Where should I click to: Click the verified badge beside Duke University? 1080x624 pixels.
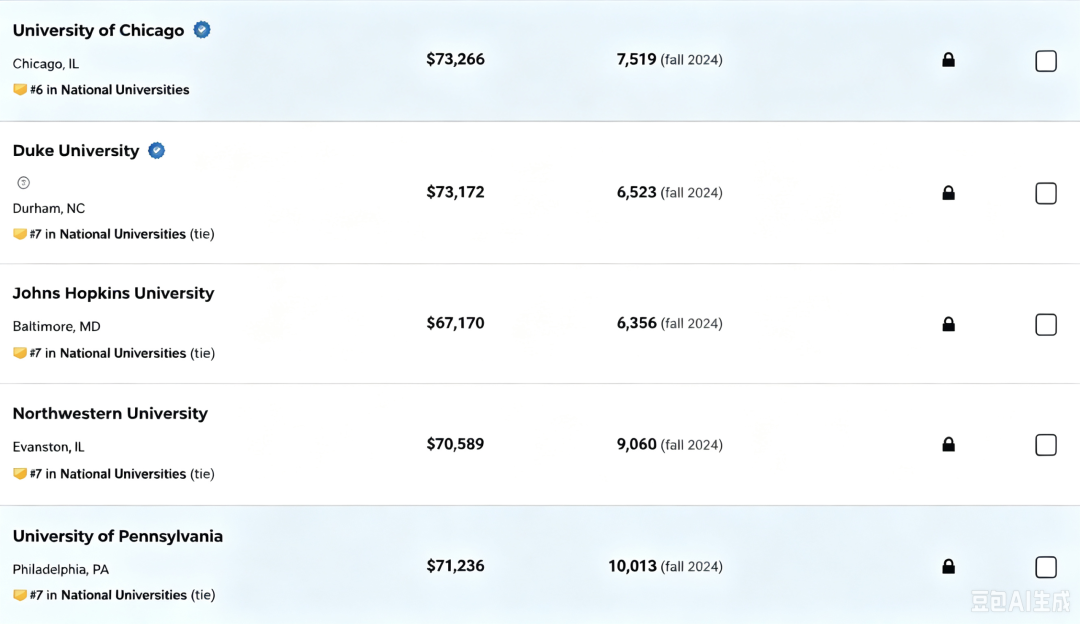[x=156, y=150]
